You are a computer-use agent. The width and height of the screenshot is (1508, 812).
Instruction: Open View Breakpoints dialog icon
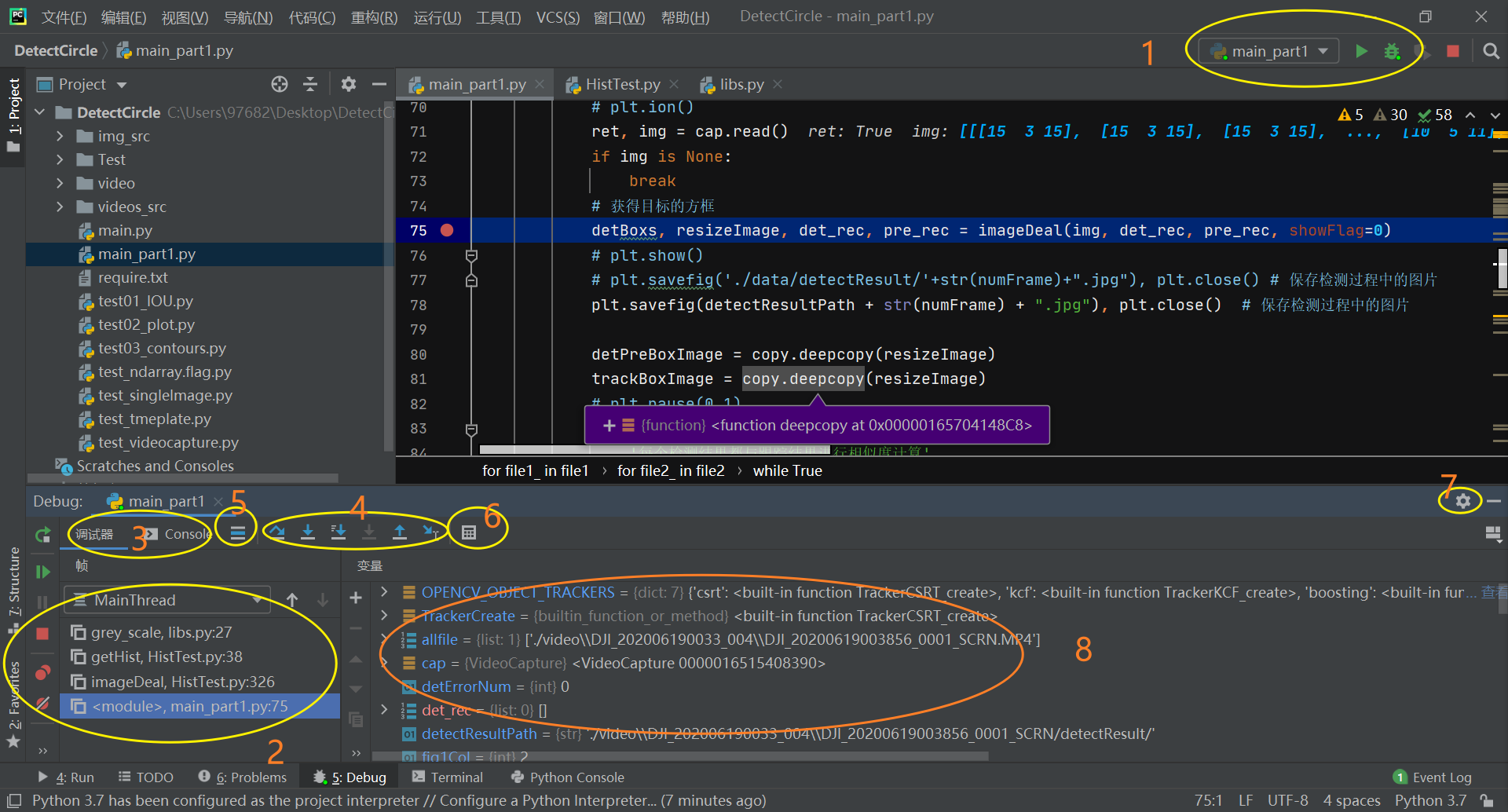click(42, 673)
